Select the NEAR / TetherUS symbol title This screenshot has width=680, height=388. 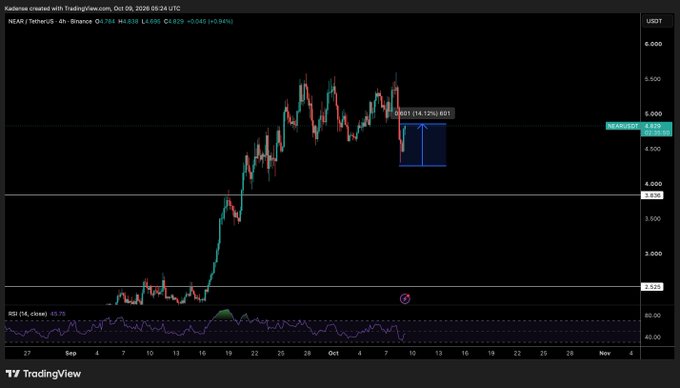click(x=50, y=21)
